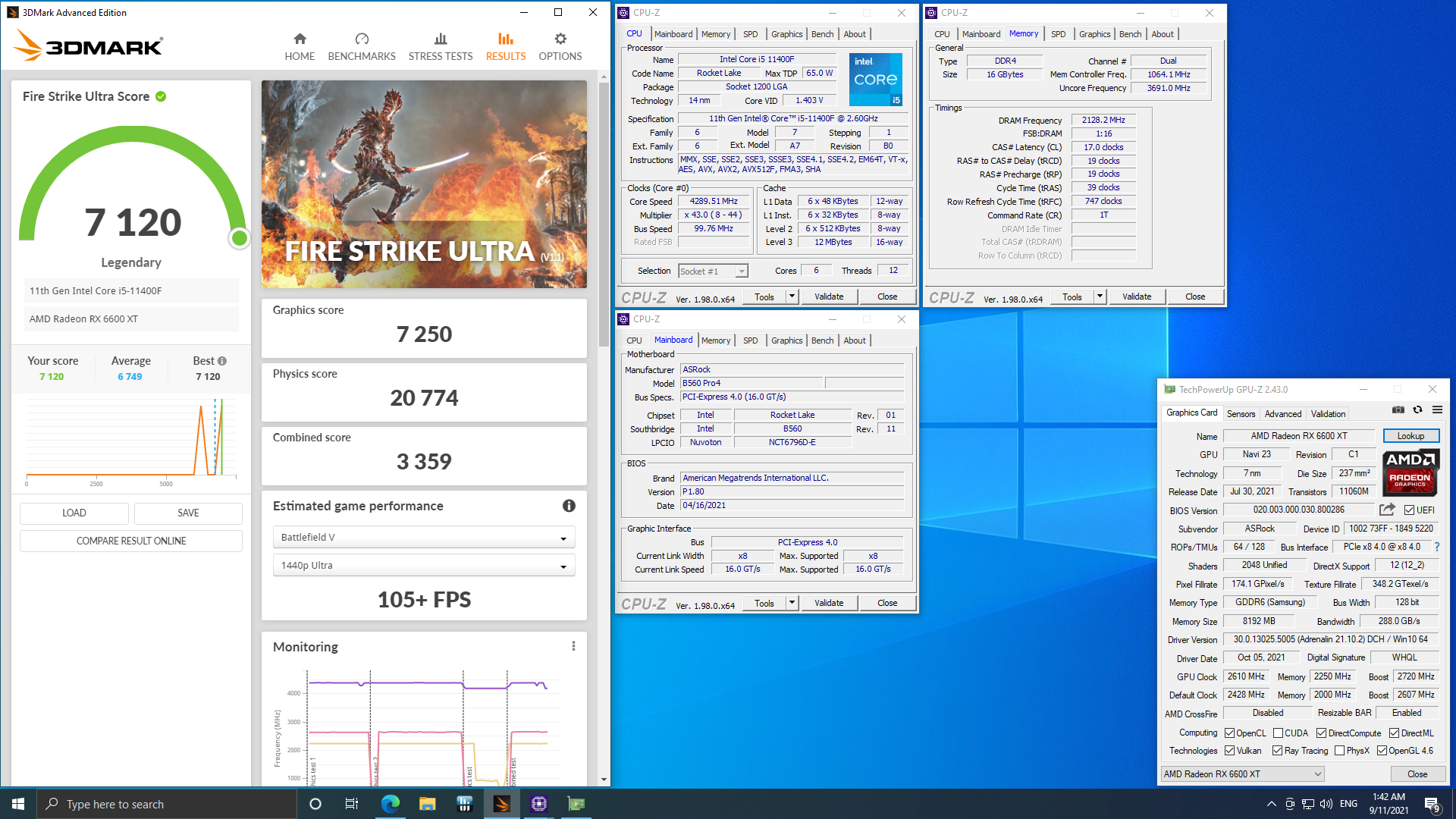
Task: Expand Tools arrow in CPU-Z Memory window
Action: pos(1100,297)
